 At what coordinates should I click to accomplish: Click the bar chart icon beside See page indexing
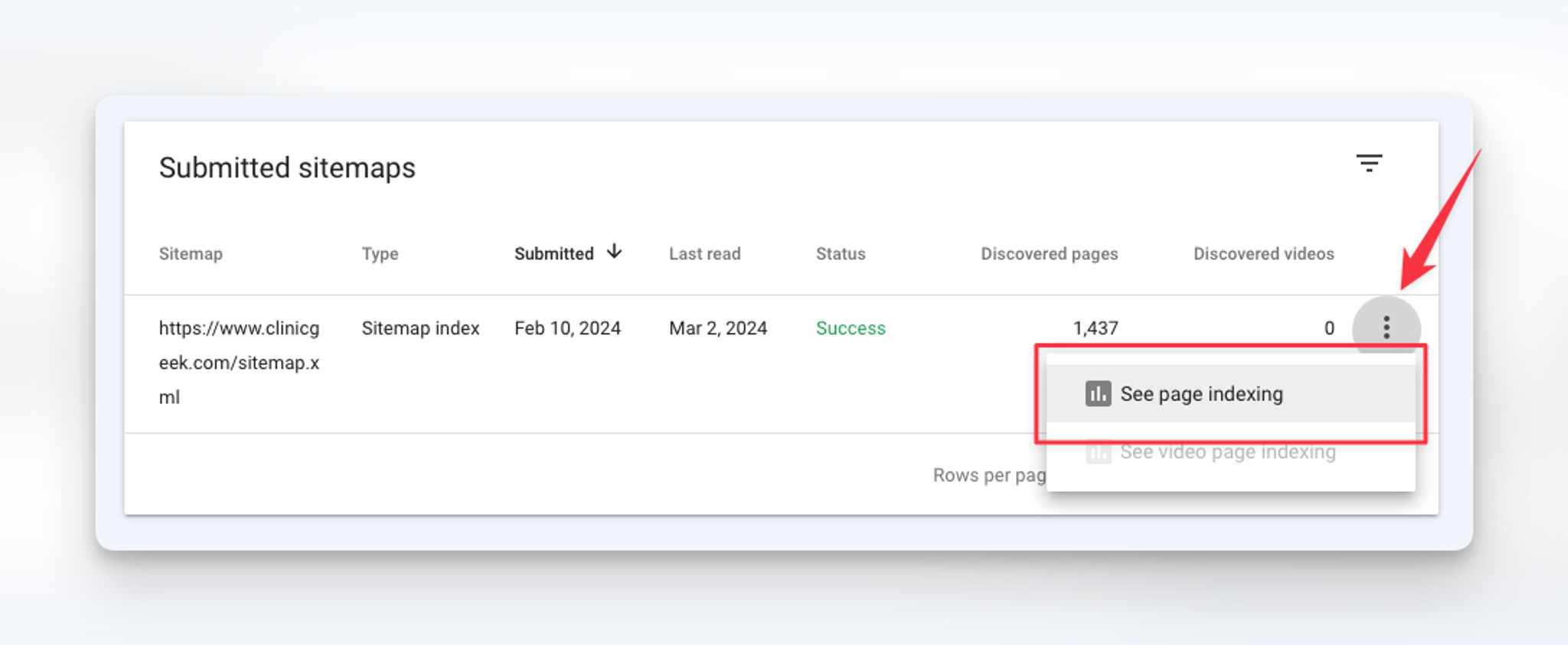coord(1098,394)
